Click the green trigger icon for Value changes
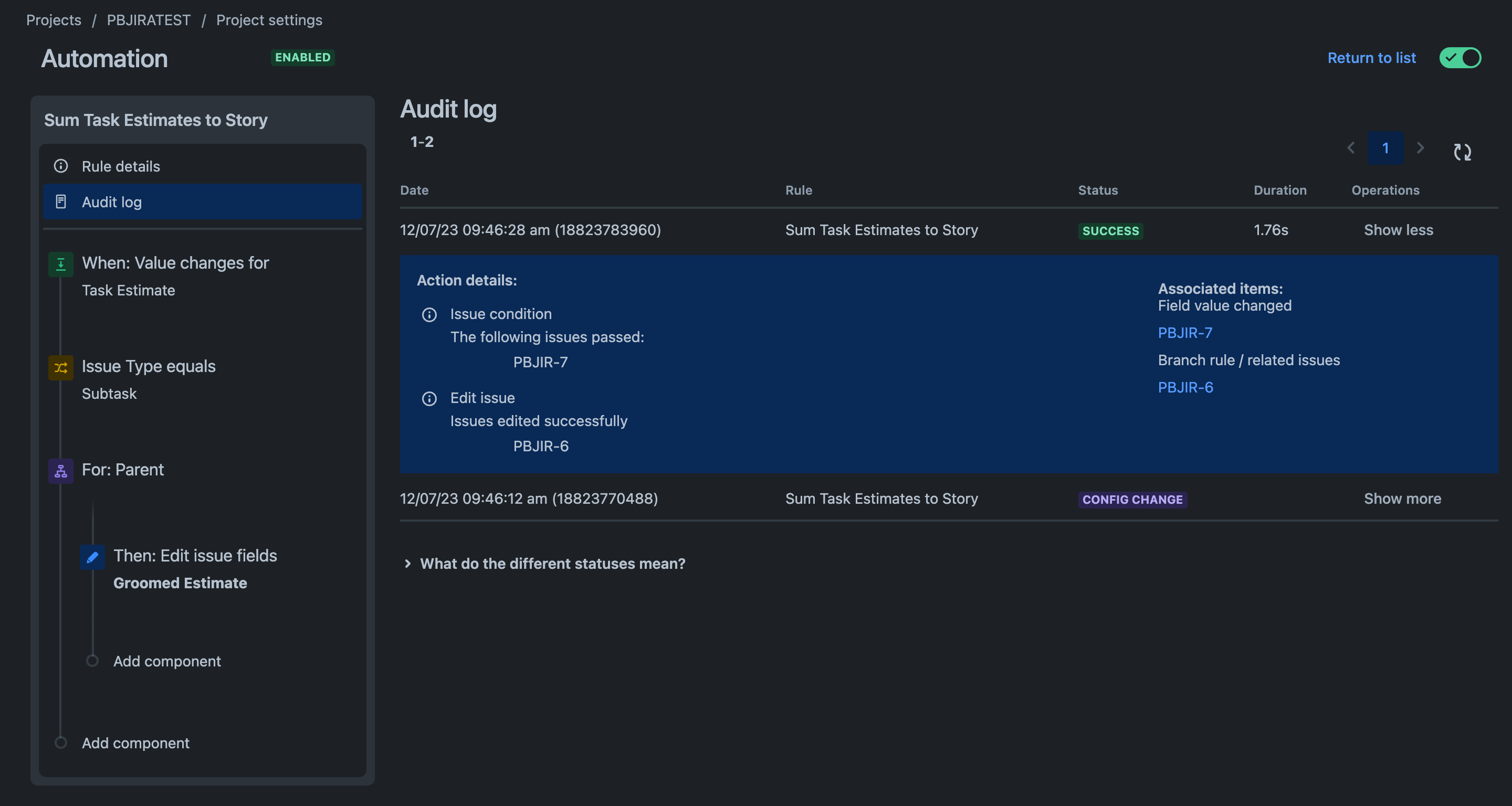This screenshot has width=1512, height=806. point(60,264)
